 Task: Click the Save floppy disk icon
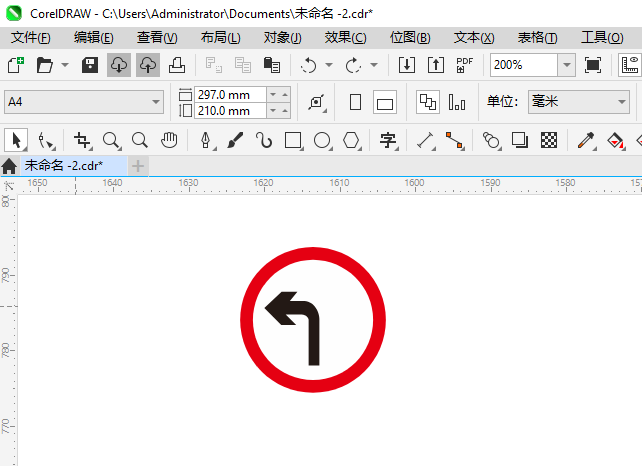click(x=90, y=65)
